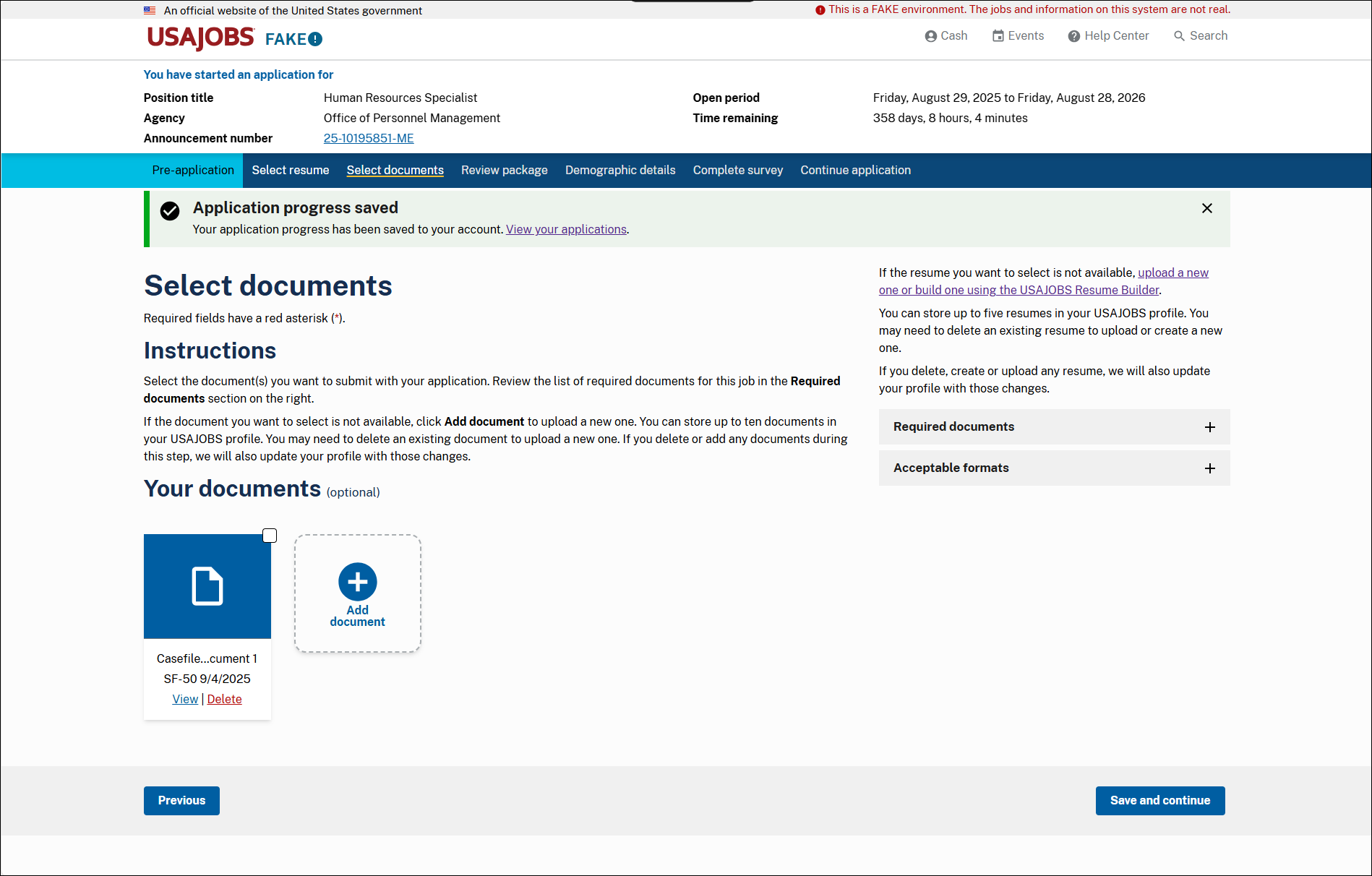The width and height of the screenshot is (1372, 876).
Task: Go to Demographic details step
Action: (x=620, y=171)
